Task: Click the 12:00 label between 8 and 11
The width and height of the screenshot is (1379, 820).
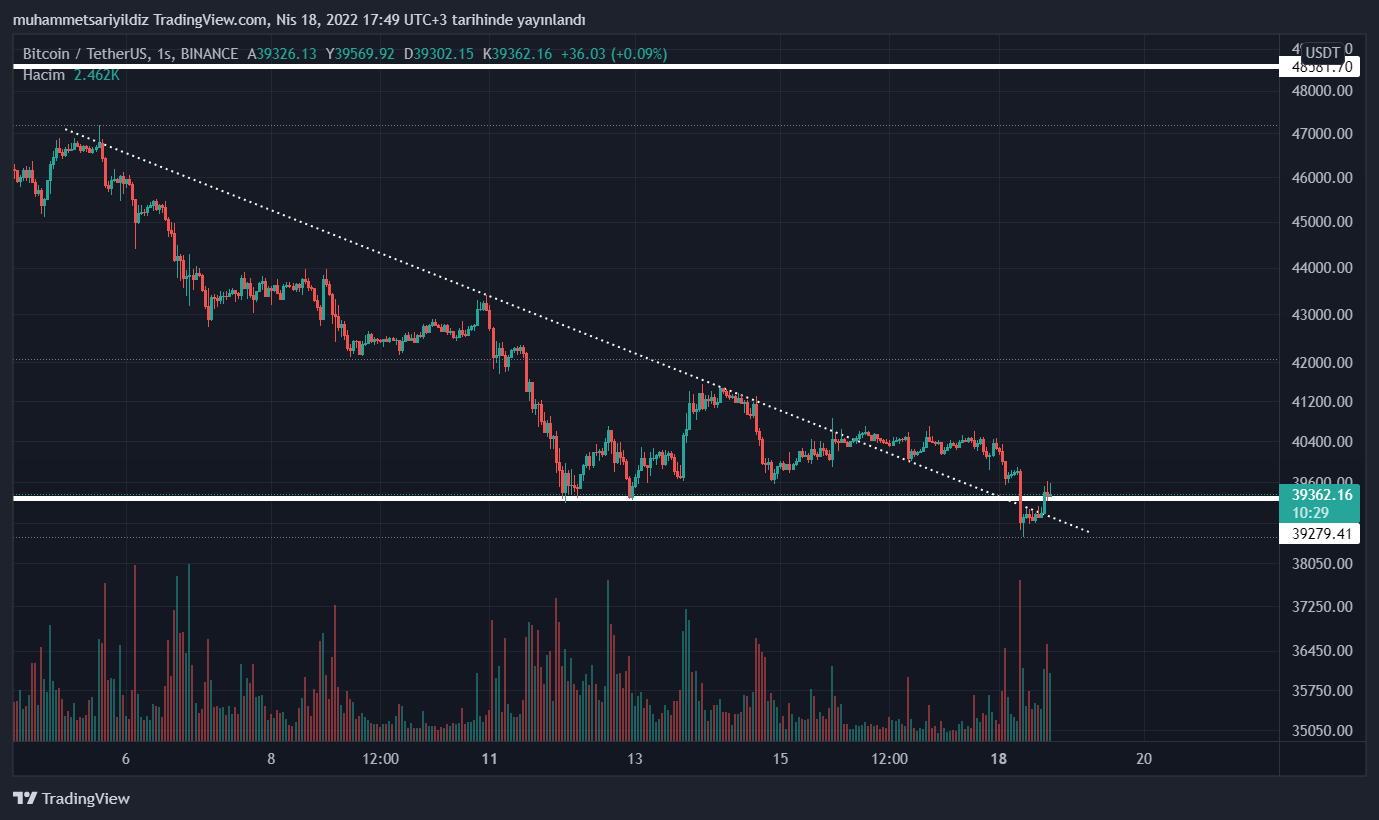Action: point(381,758)
